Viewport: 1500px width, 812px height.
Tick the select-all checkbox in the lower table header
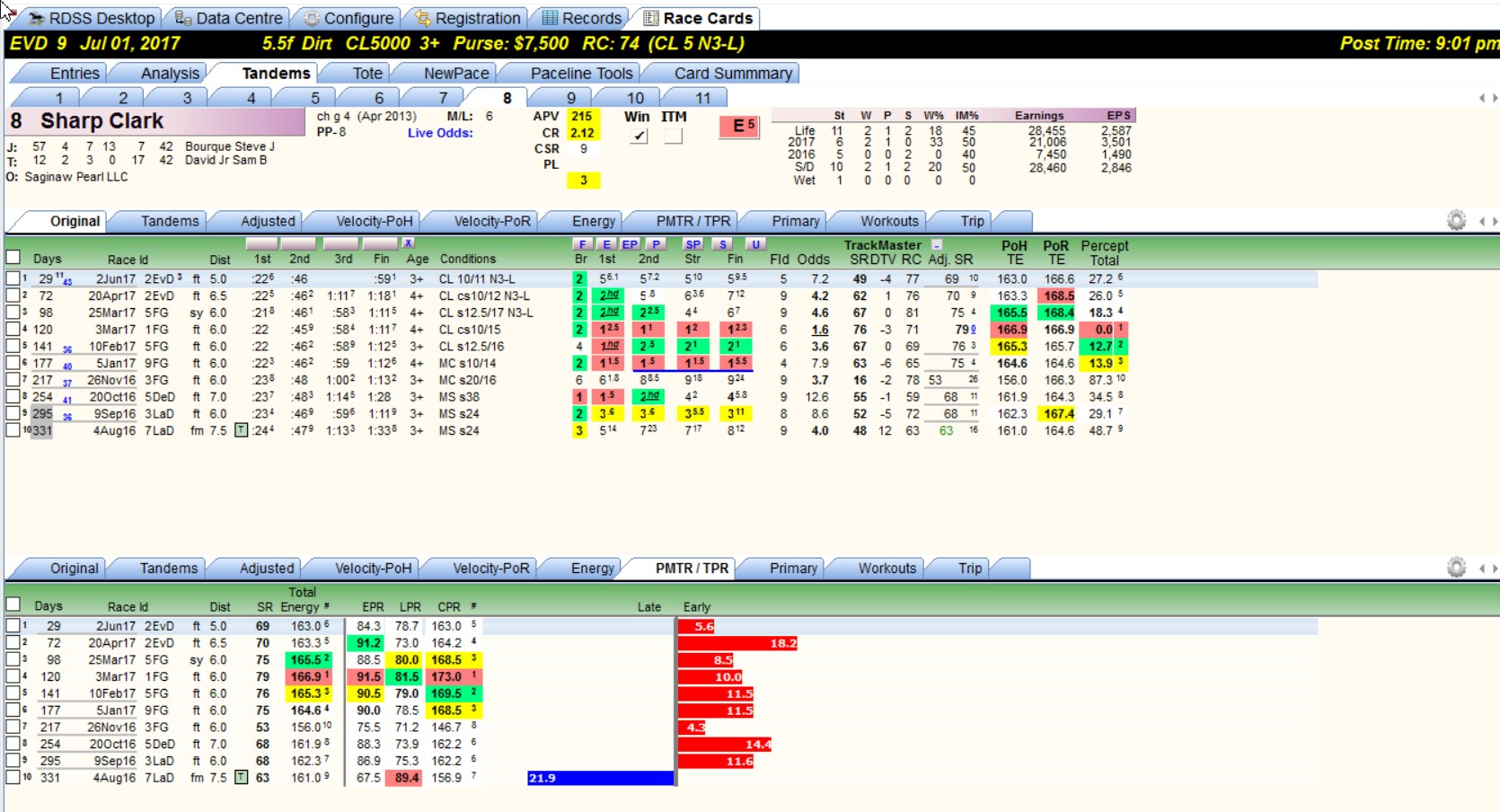13,605
